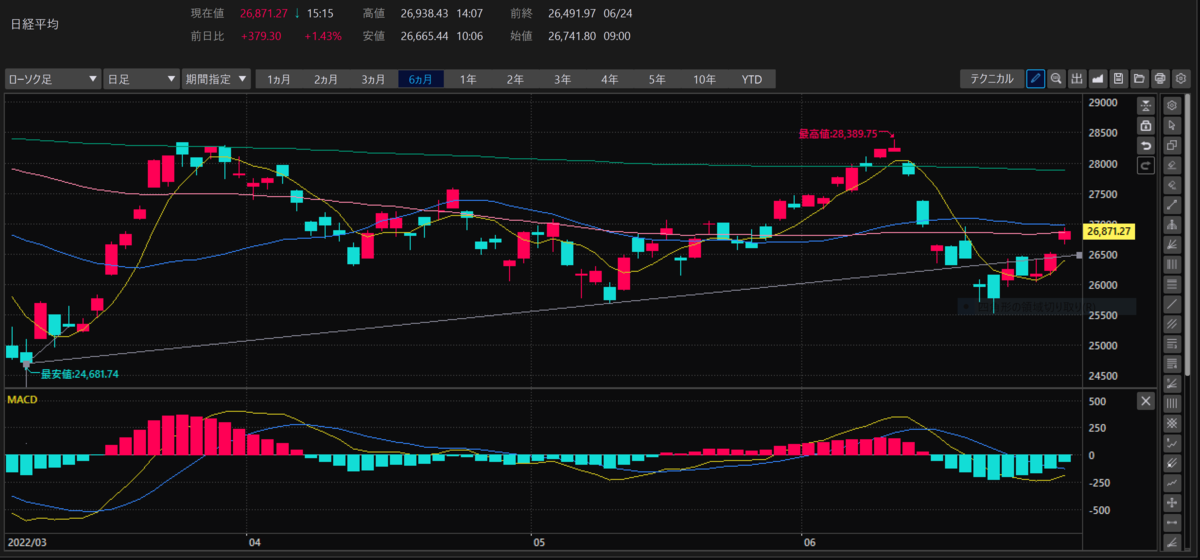Switch chart range to 3年
The image size is (1200, 560).
(x=563, y=78)
